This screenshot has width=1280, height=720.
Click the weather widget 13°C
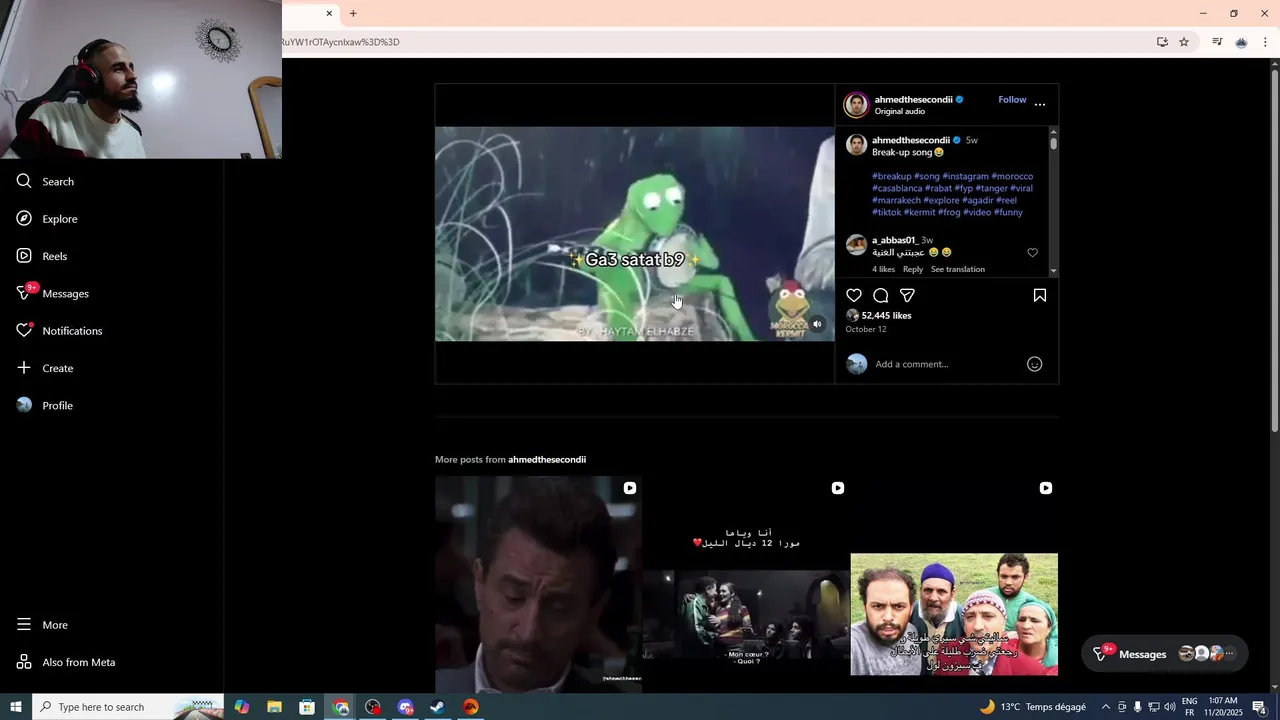point(1032,707)
